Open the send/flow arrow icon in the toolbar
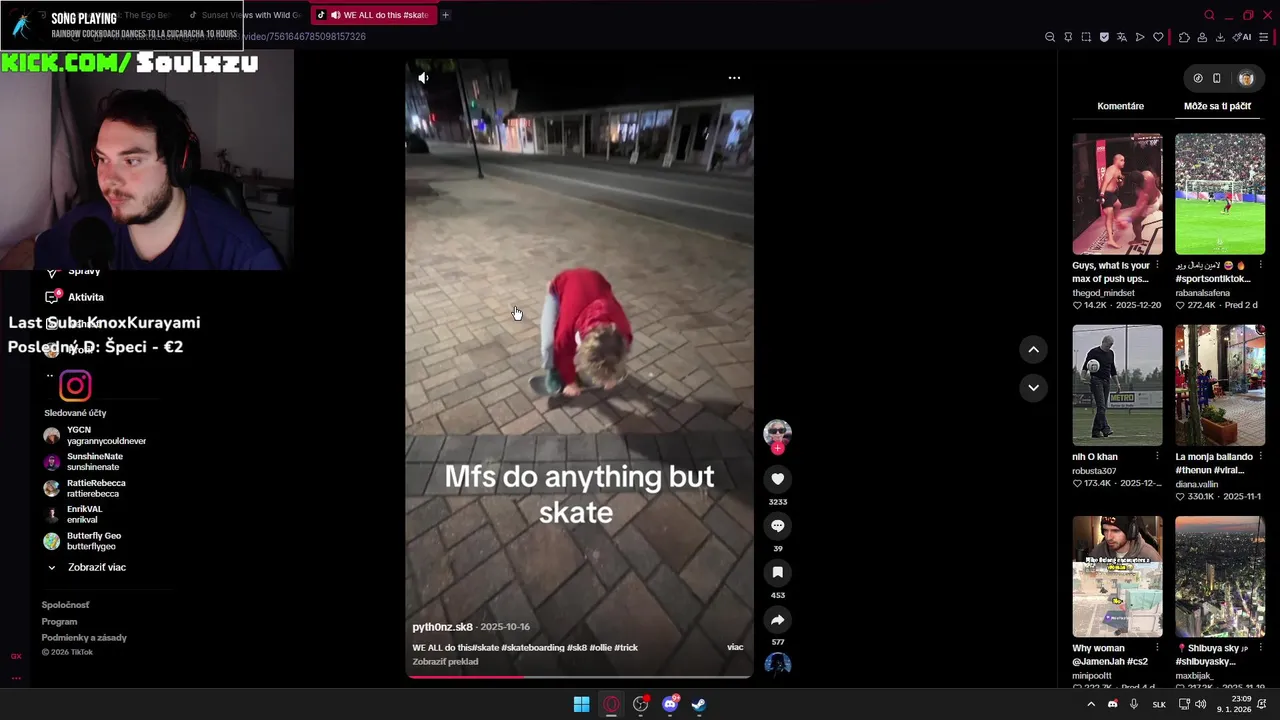Image resolution: width=1280 pixels, height=720 pixels. [x=1140, y=37]
